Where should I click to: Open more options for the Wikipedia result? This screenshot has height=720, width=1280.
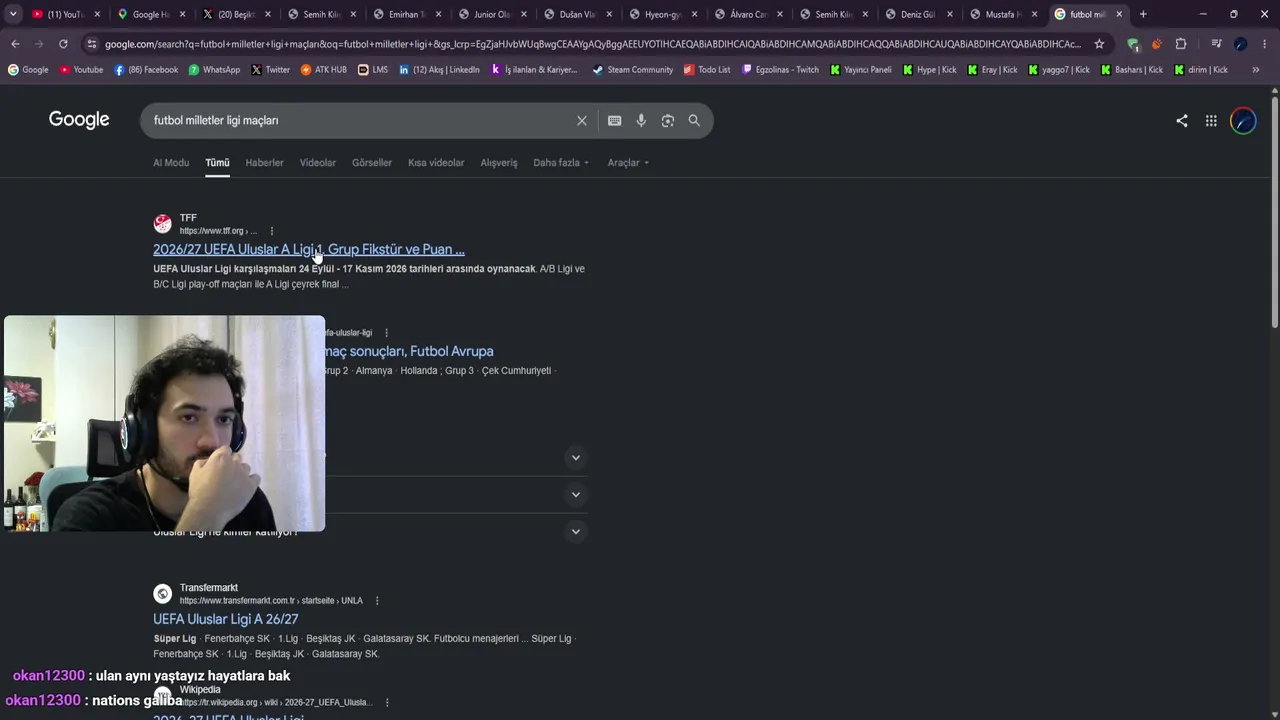387,703
